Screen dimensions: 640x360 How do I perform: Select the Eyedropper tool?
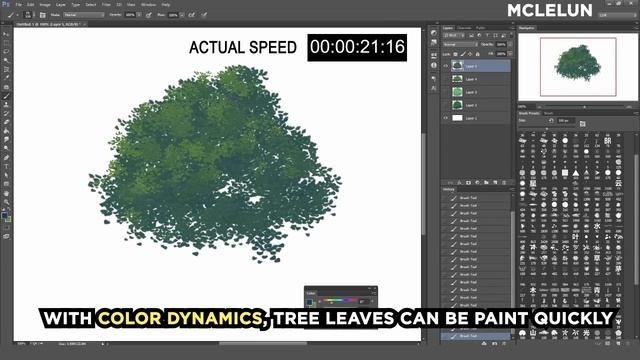pos(6,78)
